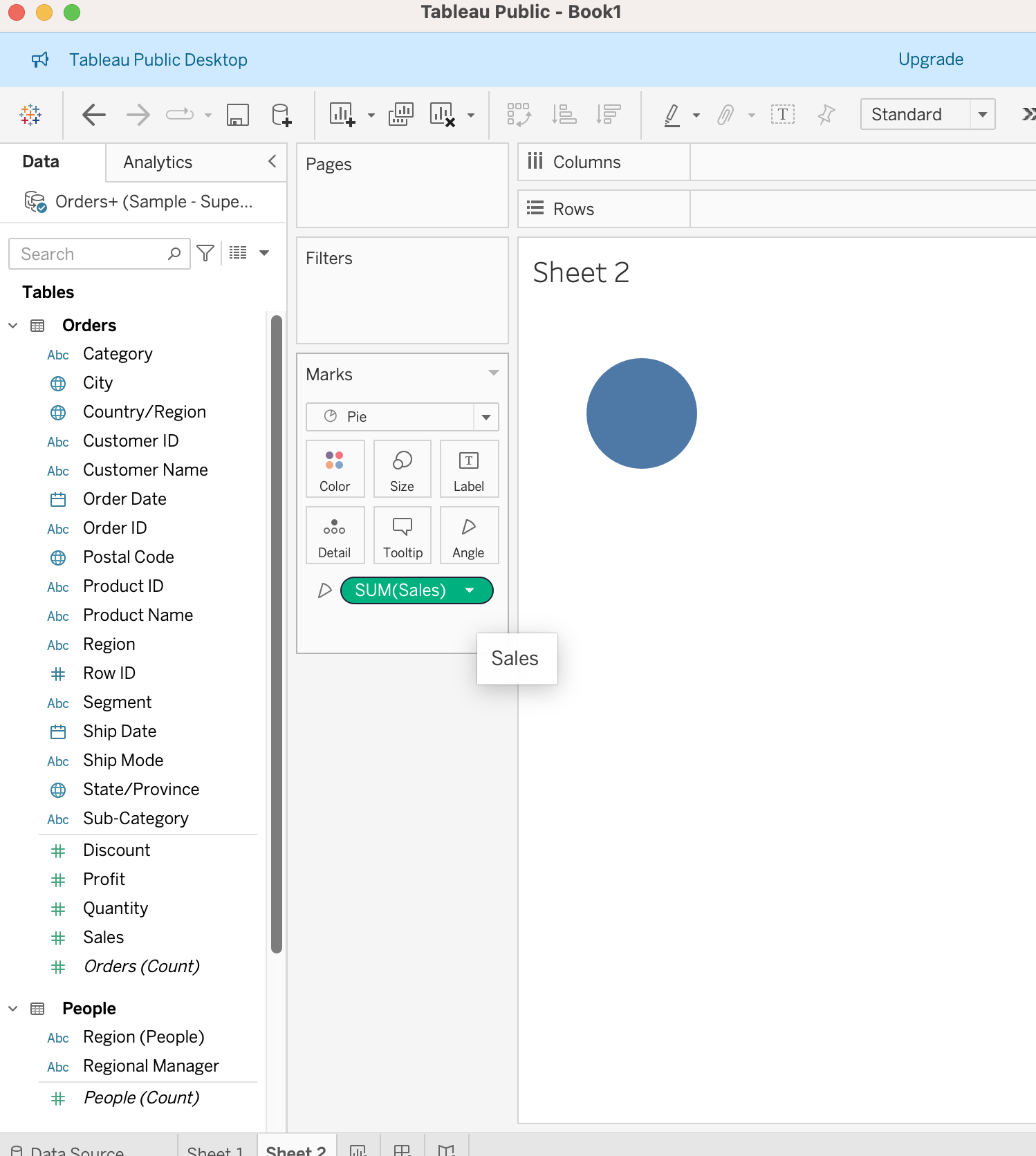Click the New Story tab icon
The height and width of the screenshot is (1156, 1036).
pos(447,1149)
